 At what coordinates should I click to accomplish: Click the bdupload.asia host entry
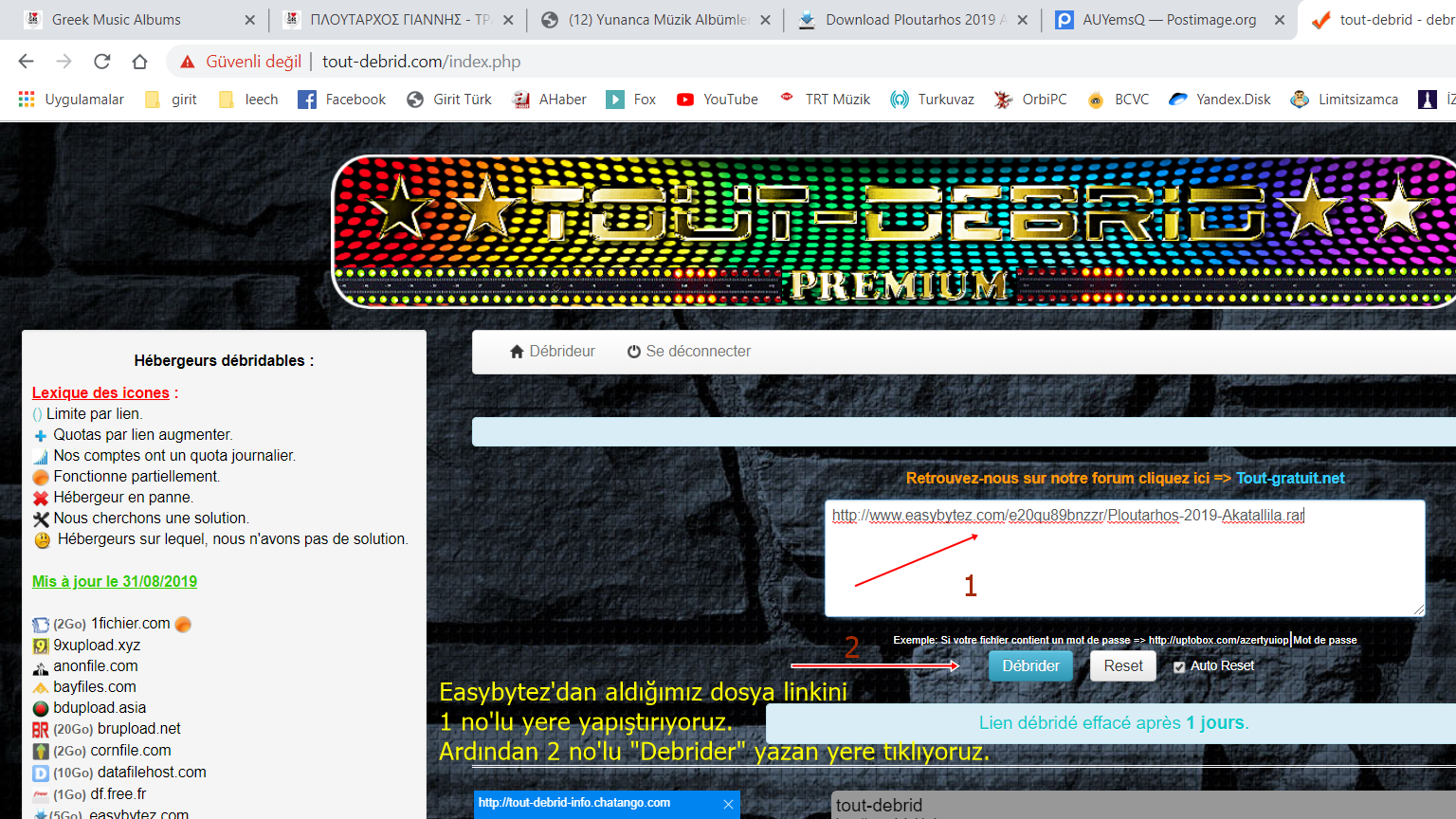(x=100, y=708)
